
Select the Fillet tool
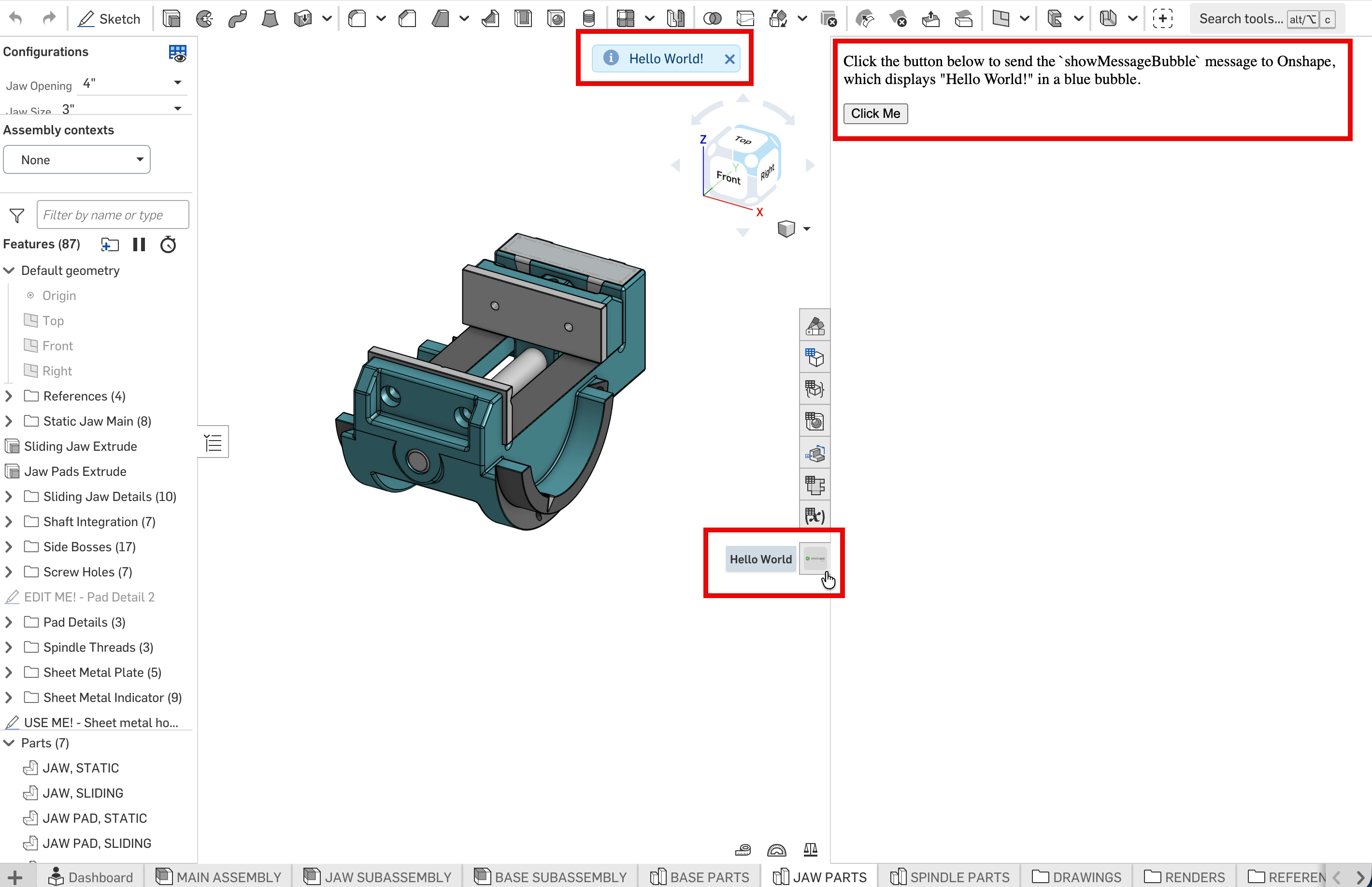(x=357, y=18)
